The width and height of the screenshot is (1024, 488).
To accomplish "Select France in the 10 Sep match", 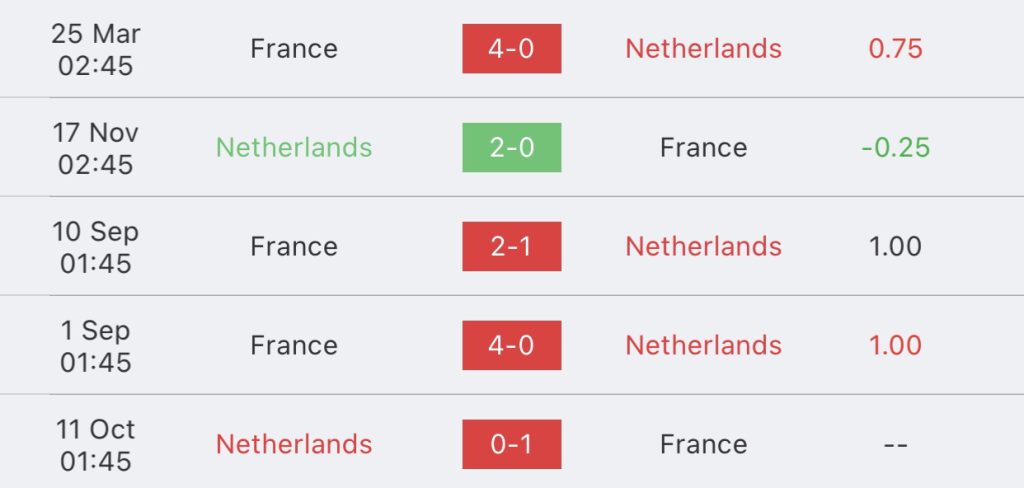I will click(294, 246).
